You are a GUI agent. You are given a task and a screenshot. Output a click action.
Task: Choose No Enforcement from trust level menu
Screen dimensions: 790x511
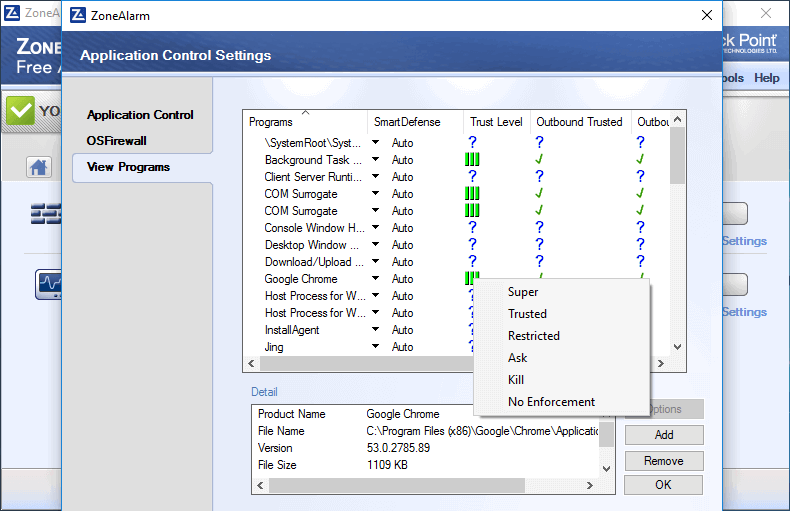[x=562, y=402]
